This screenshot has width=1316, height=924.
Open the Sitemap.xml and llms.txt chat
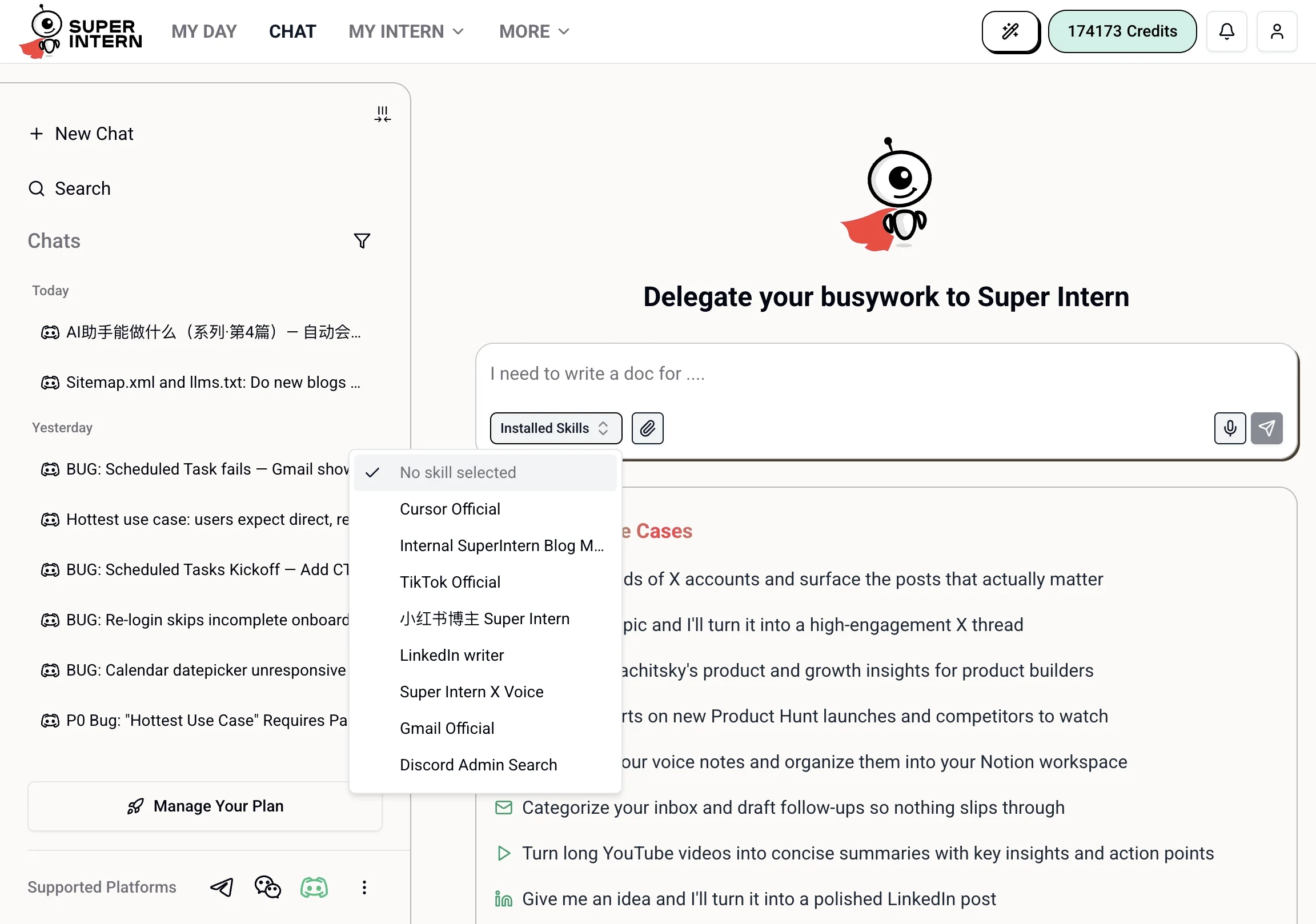click(200, 382)
